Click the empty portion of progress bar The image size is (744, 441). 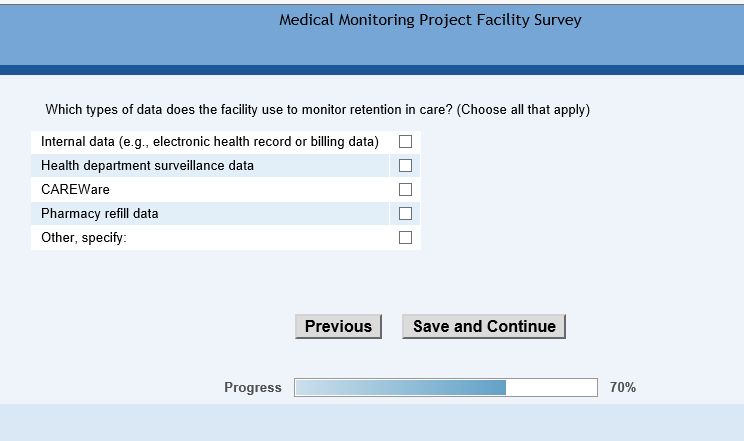coord(551,388)
